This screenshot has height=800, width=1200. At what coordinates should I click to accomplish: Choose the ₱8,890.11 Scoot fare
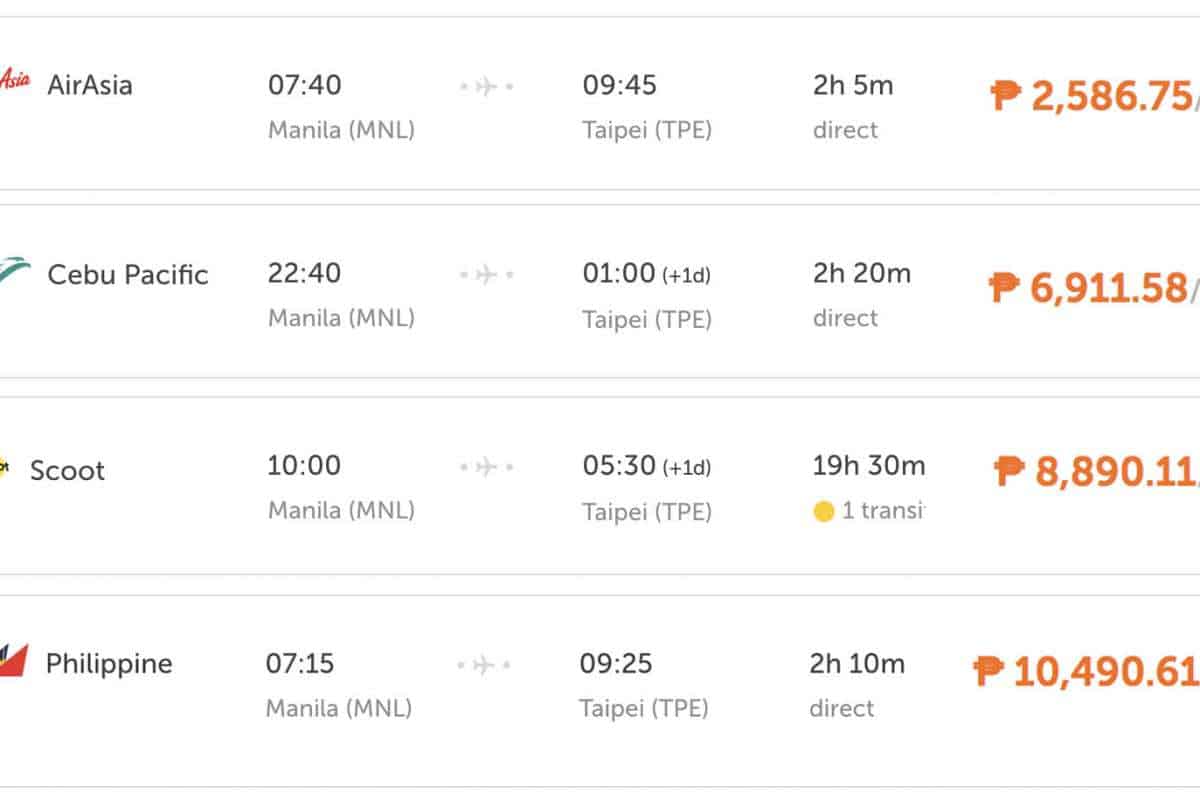point(1097,471)
